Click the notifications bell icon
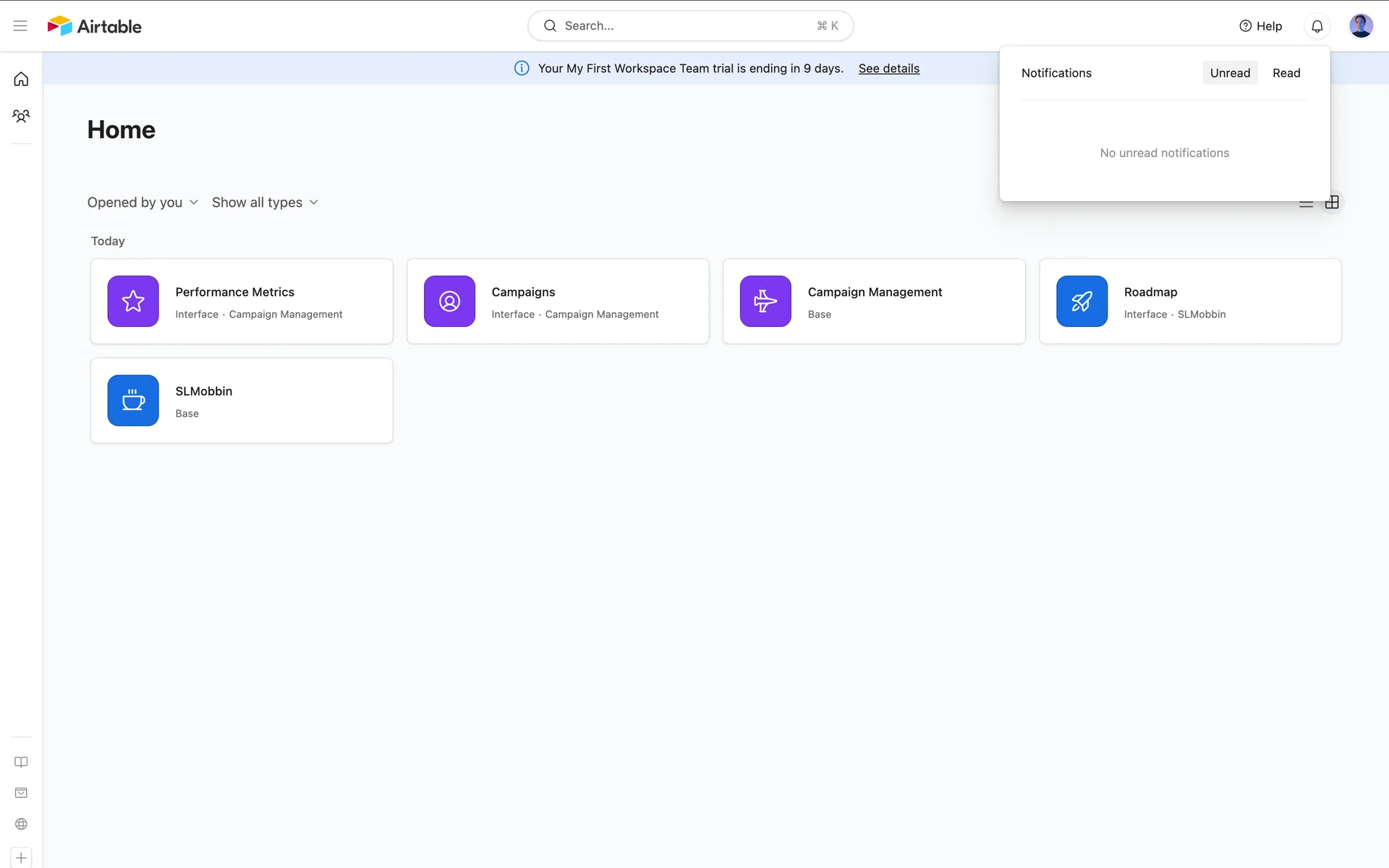1389x868 pixels. [1317, 26]
